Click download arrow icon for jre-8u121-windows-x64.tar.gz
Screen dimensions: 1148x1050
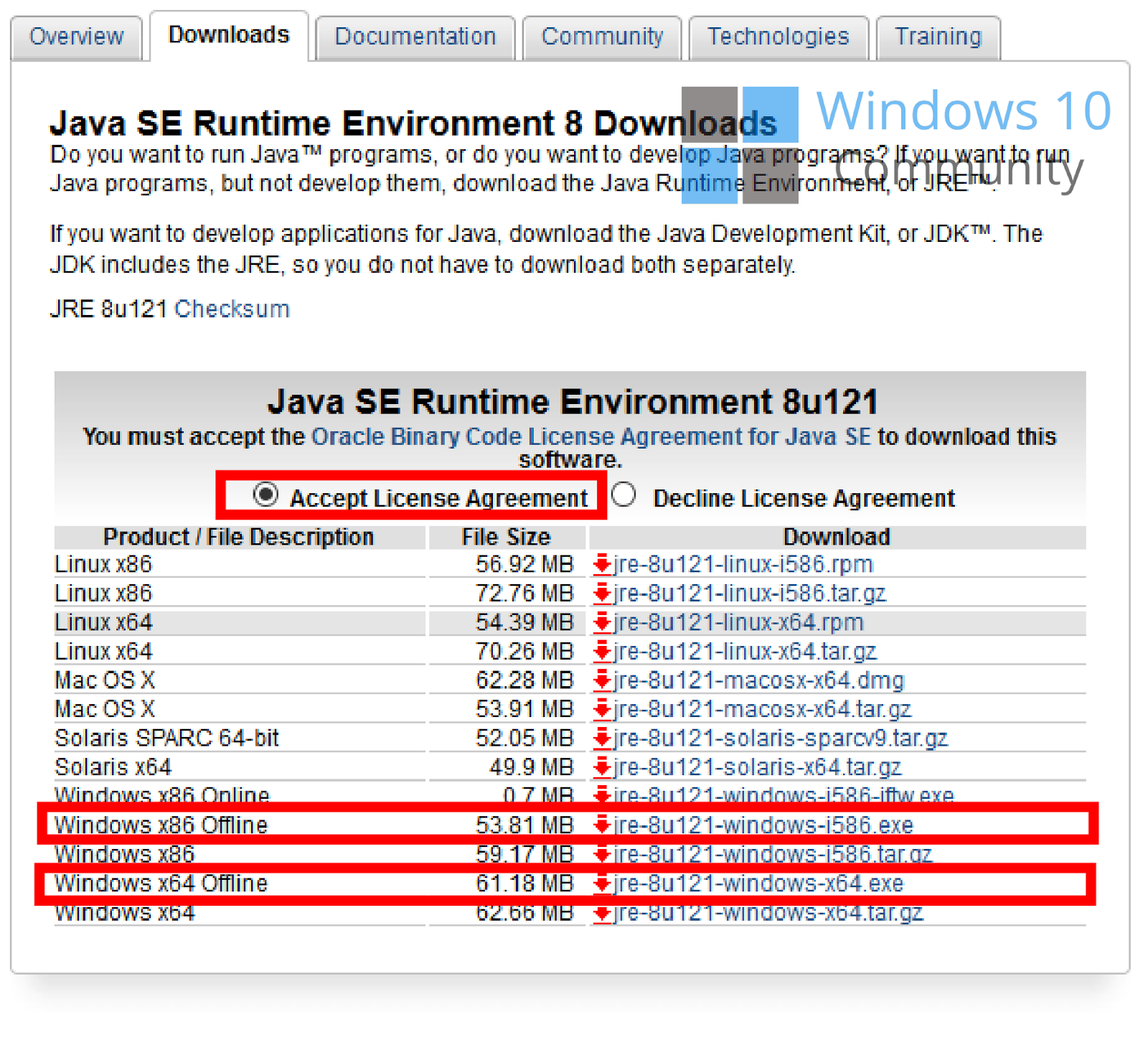point(602,913)
